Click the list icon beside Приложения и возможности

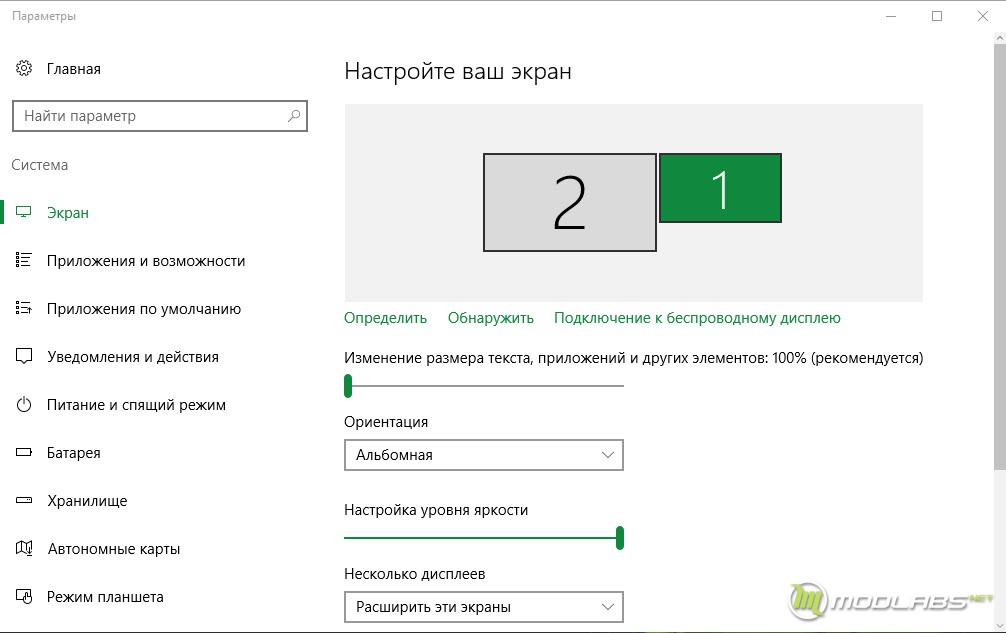tap(24, 260)
